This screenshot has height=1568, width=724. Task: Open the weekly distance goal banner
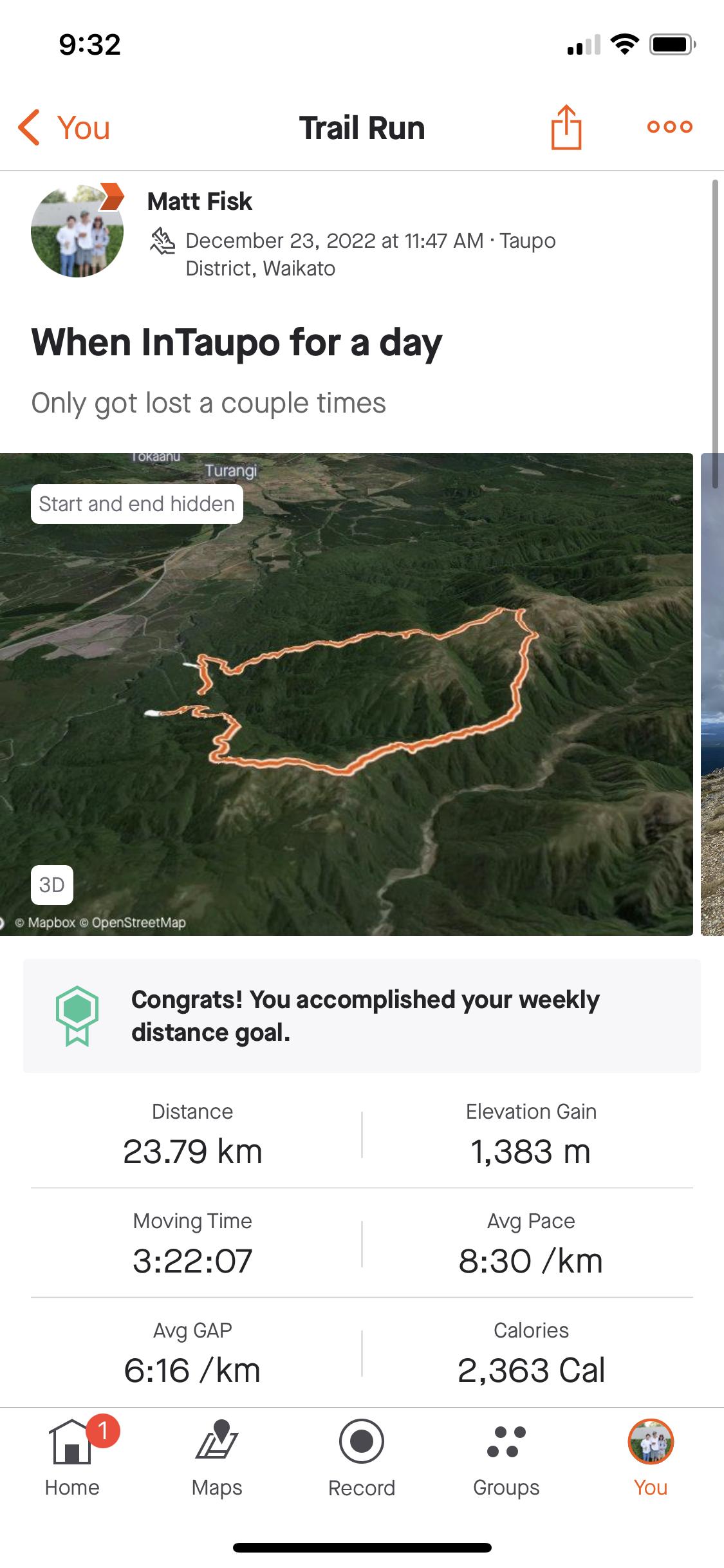coord(366,1016)
